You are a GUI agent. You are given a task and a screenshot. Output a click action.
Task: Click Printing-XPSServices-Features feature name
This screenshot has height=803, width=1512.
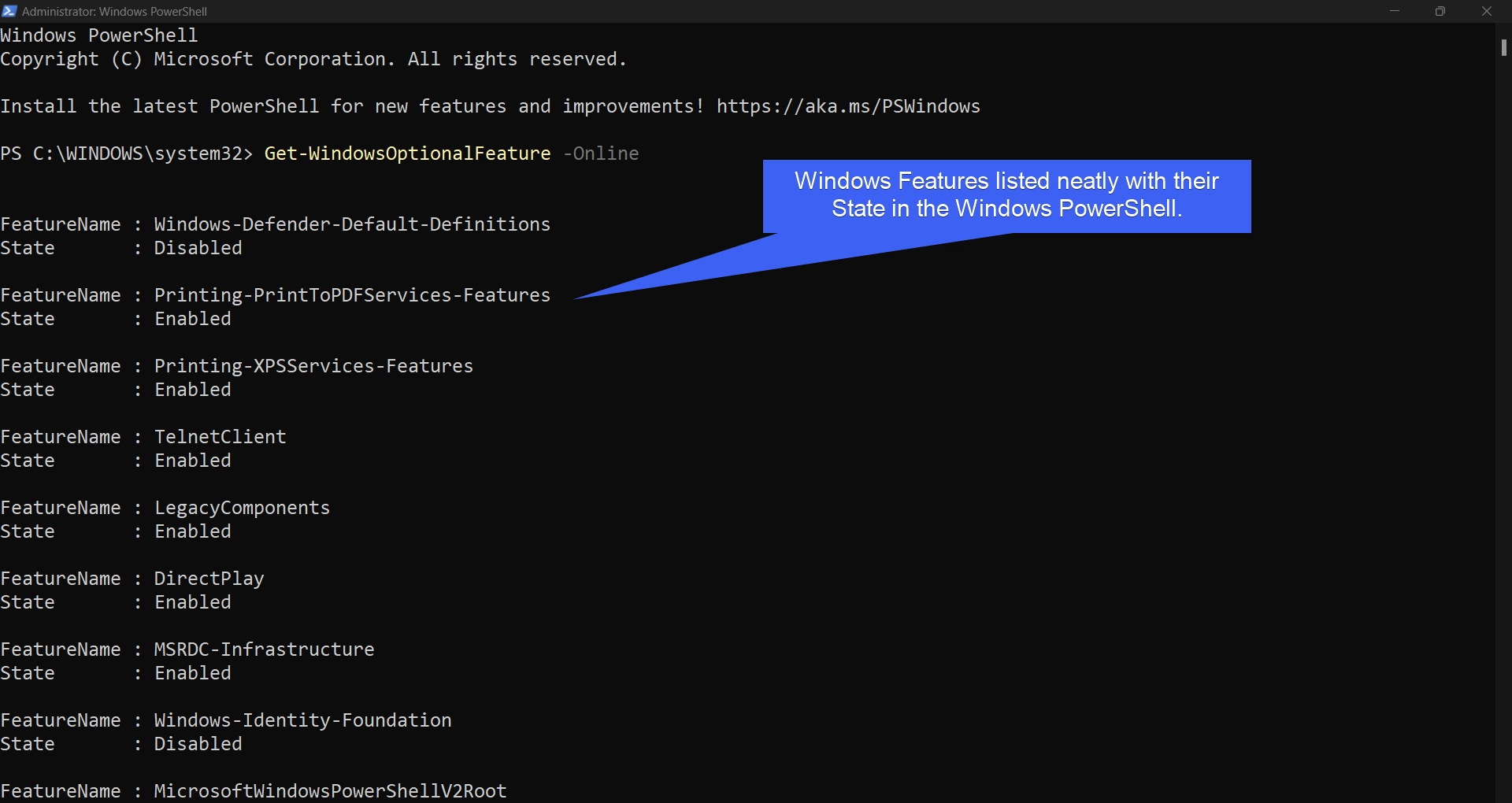(x=313, y=366)
